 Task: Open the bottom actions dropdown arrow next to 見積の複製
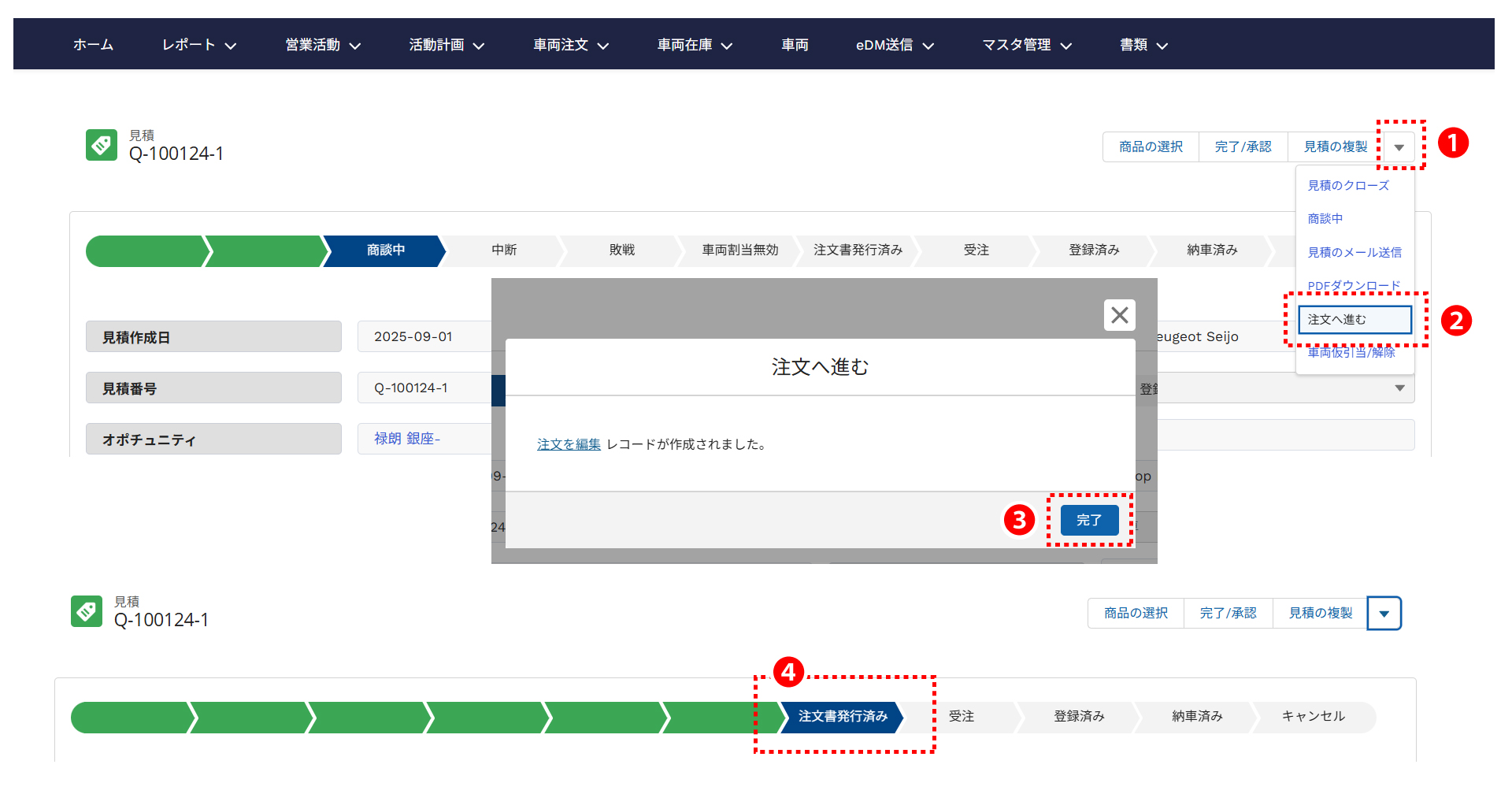tap(1384, 614)
